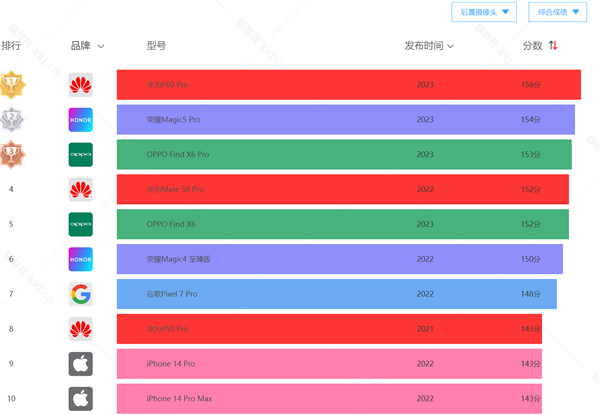The height and width of the screenshot is (415, 600).
Task: Toggle score sorting with the 分数 arrows
Action: 553,46
